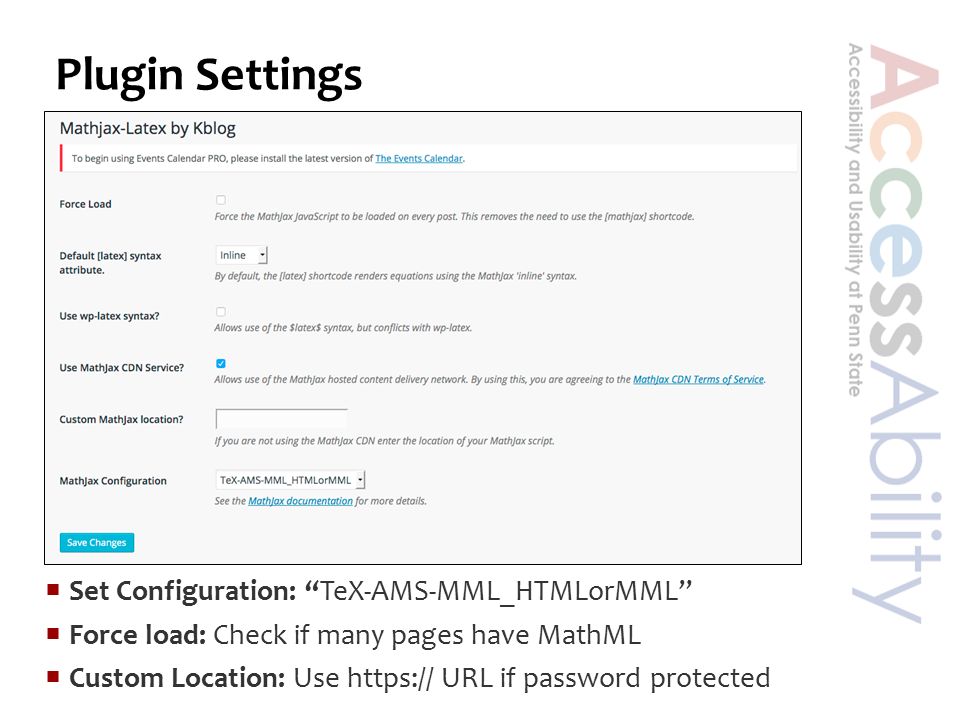Viewport: 960px width, 720px height.
Task: Click the Inline dropdown arrow
Action: pyautogui.click(x=263, y=255)
